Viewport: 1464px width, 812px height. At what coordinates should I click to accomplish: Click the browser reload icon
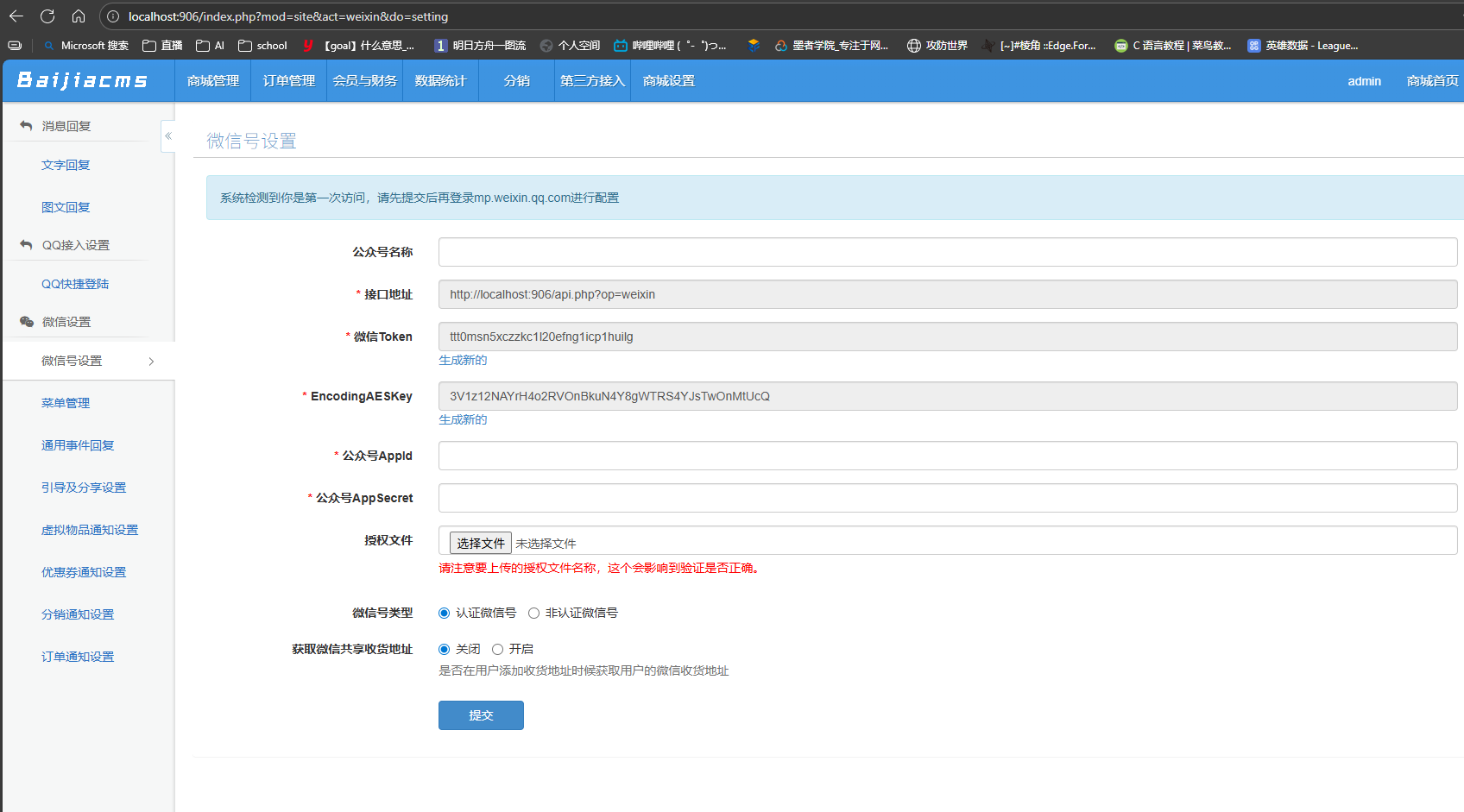pyautogui.click(x=47, y=16)
